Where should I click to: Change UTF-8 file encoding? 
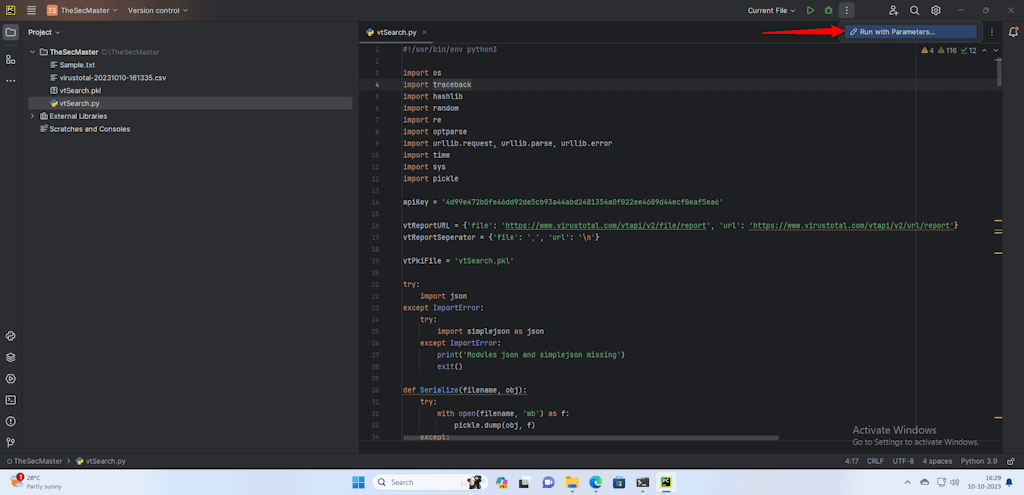(903, 461)
